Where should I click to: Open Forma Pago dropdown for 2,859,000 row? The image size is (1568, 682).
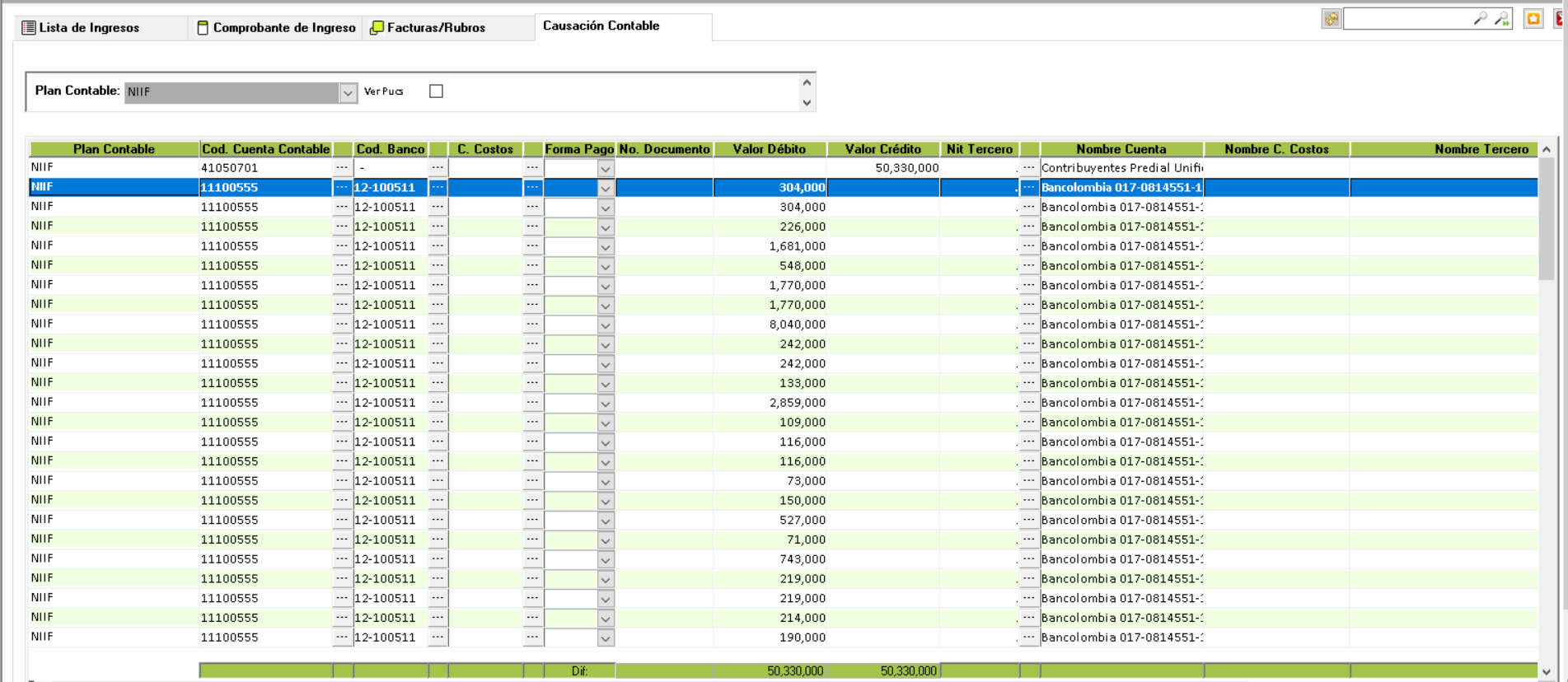606,404
